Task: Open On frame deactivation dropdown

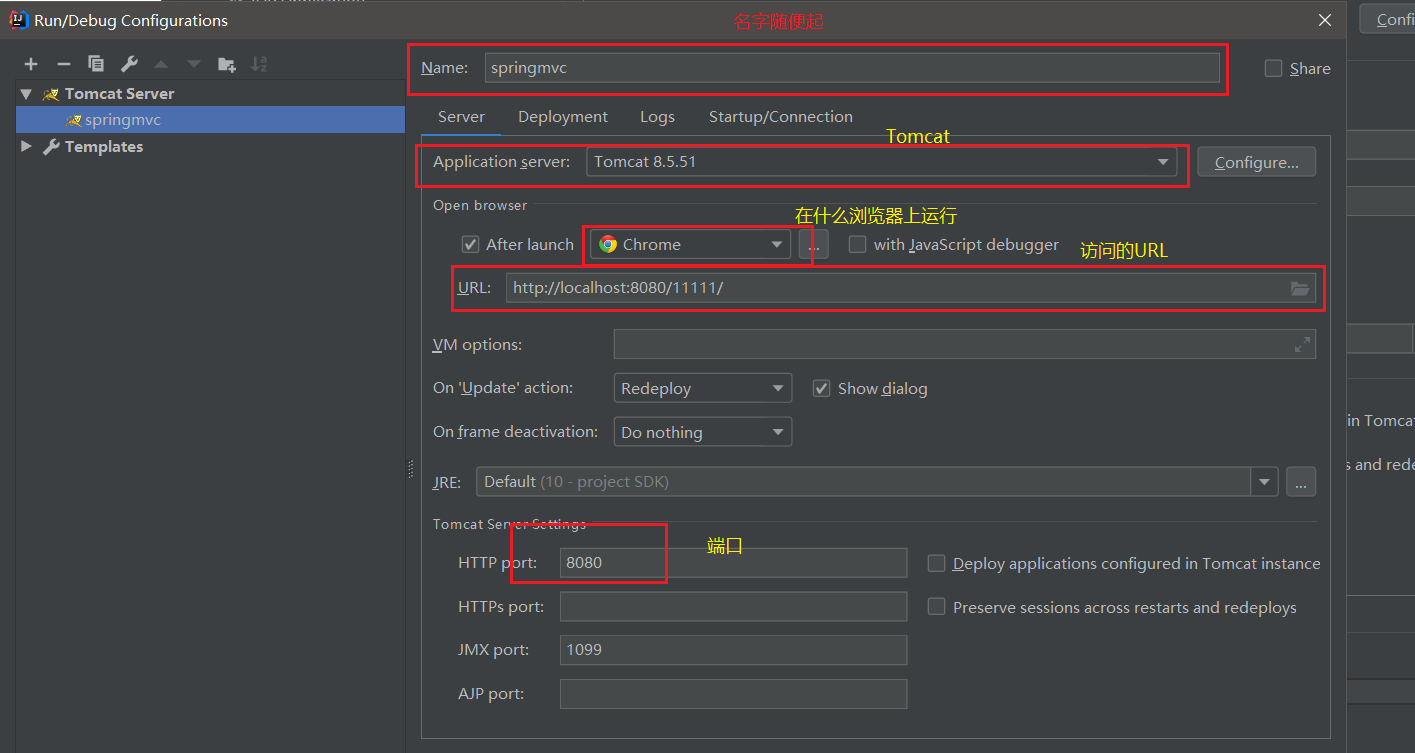Action: [702, 432]
